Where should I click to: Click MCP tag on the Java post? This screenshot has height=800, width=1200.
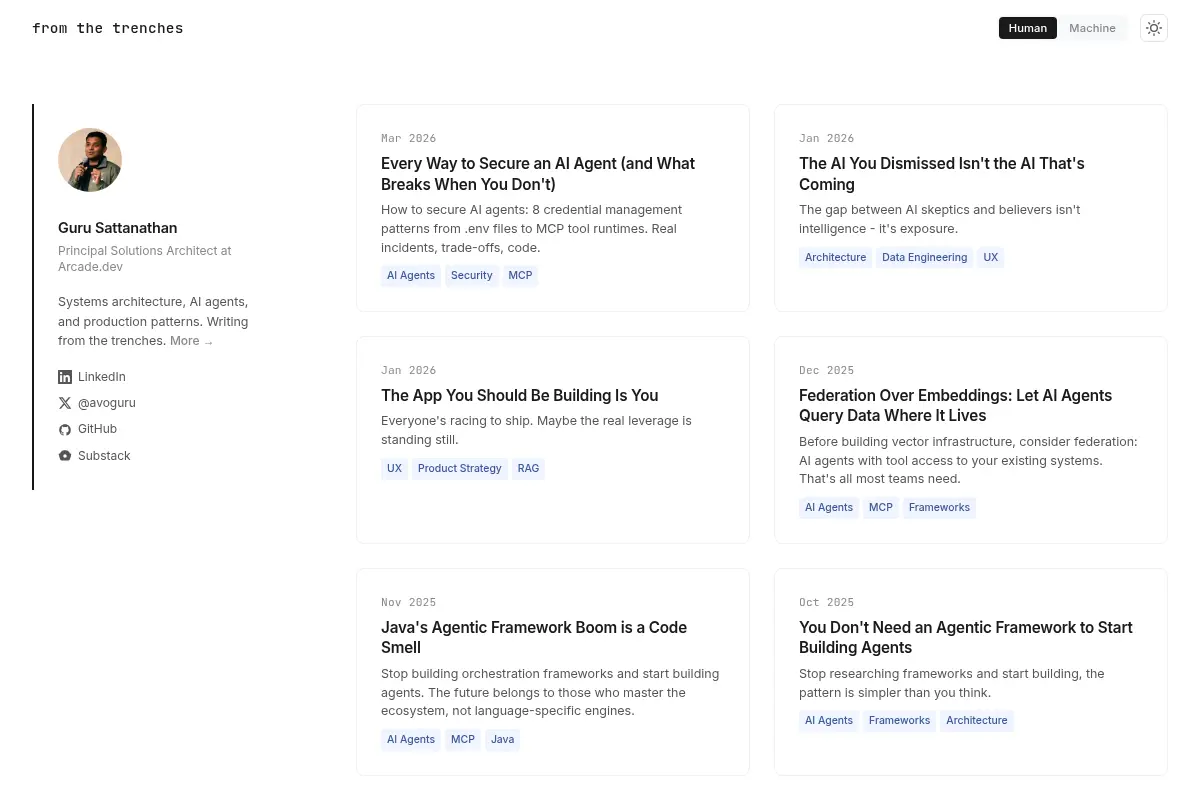[x=463, y=739]
